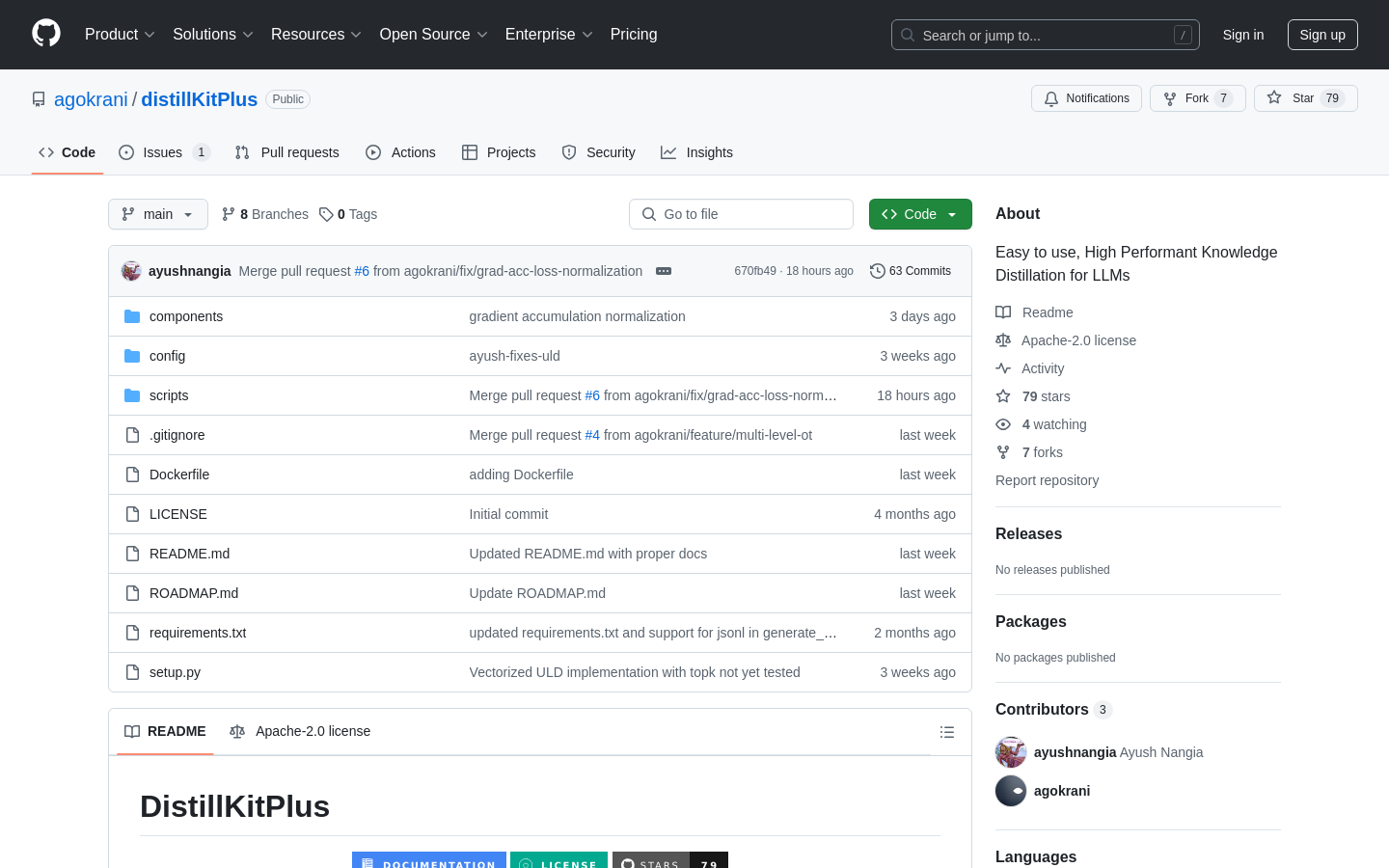Open the Open Source dropdown menu

[433, 35]
